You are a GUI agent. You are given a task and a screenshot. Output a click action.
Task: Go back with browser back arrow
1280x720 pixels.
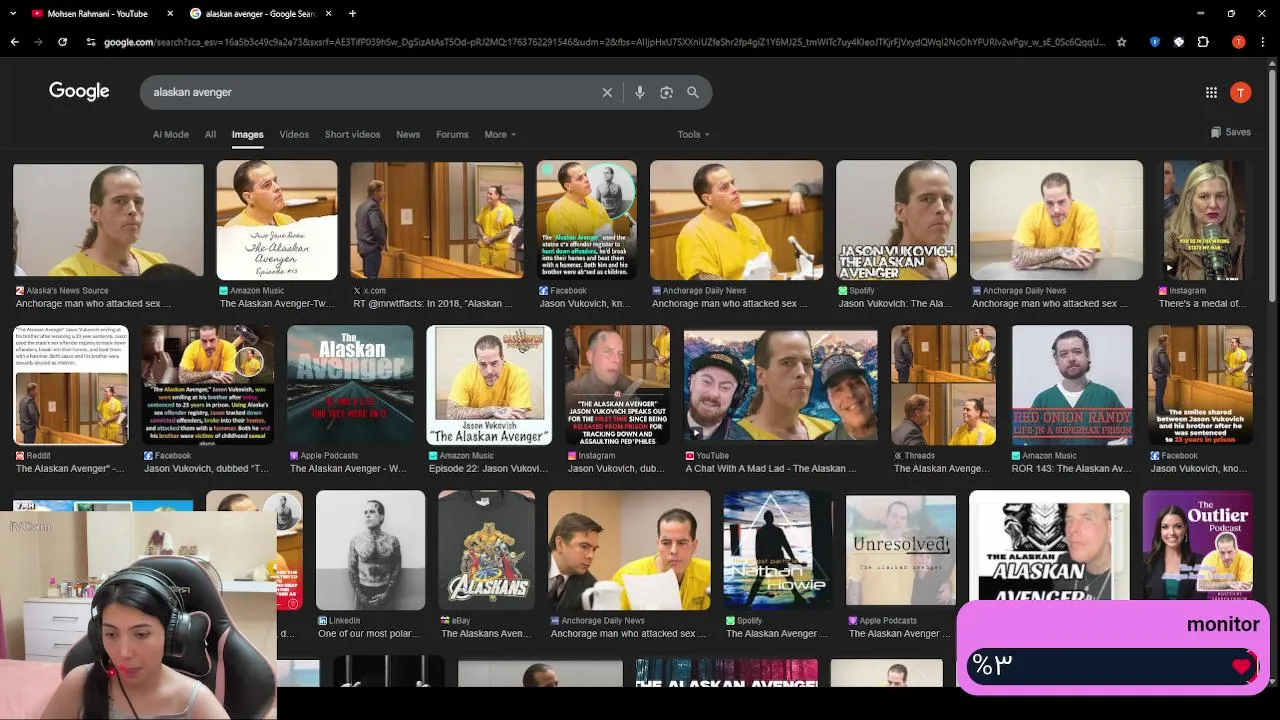[x=15, y=42]
